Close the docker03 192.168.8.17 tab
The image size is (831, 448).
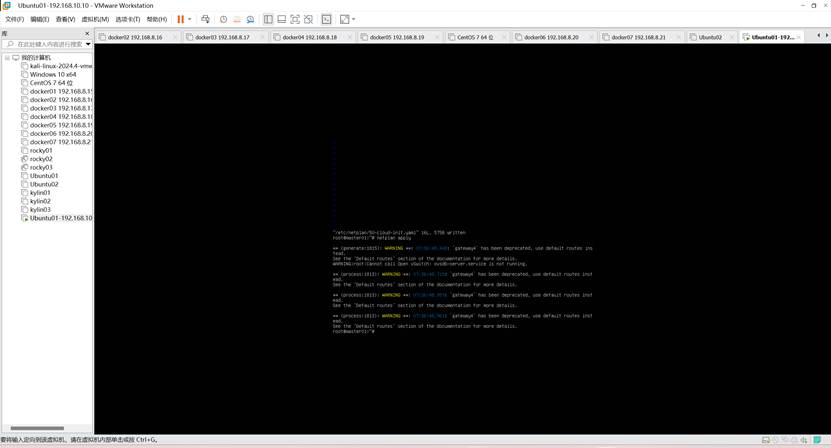(262, 37)
